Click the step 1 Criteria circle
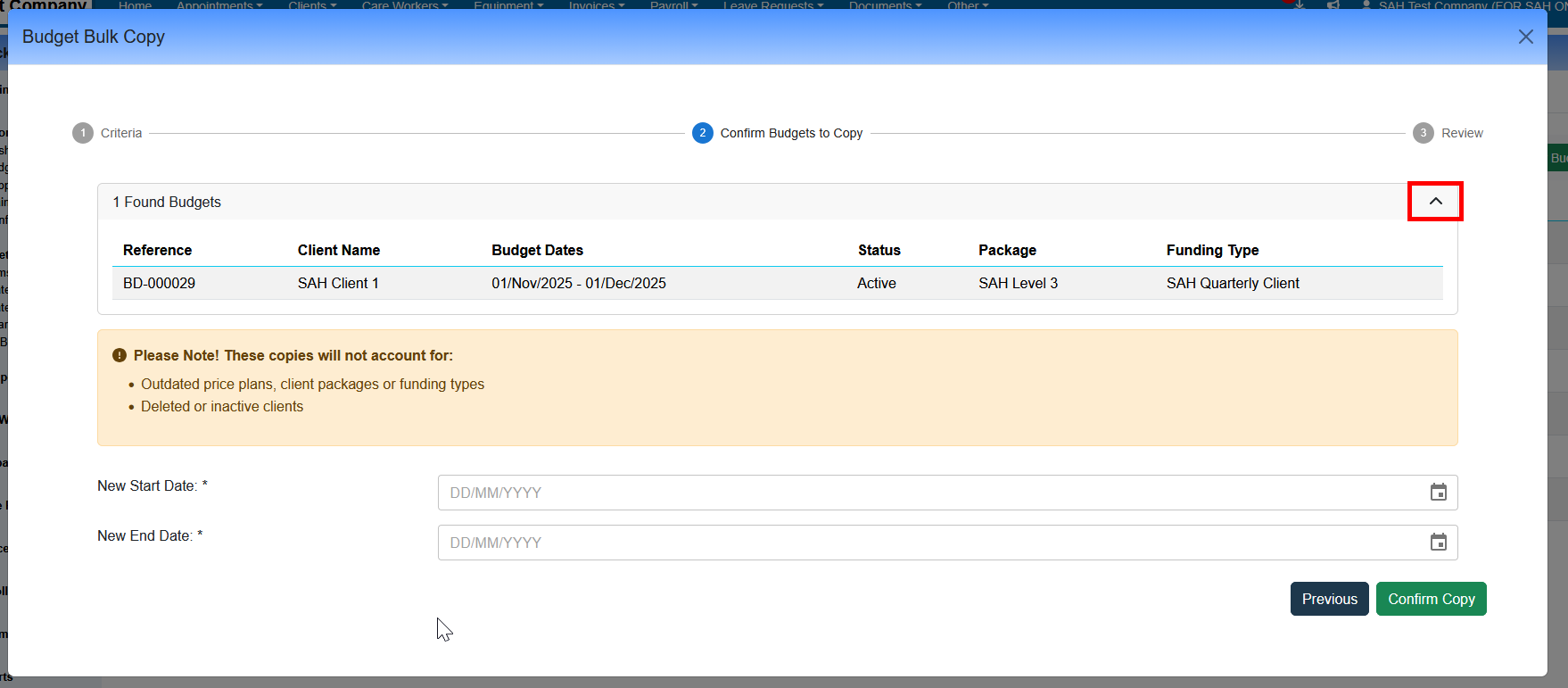This screenshot has height=688, width=1568. (83, 133)
